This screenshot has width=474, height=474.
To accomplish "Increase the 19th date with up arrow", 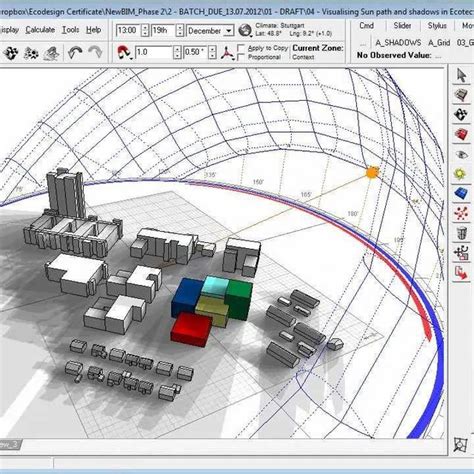I will (180, 27).
